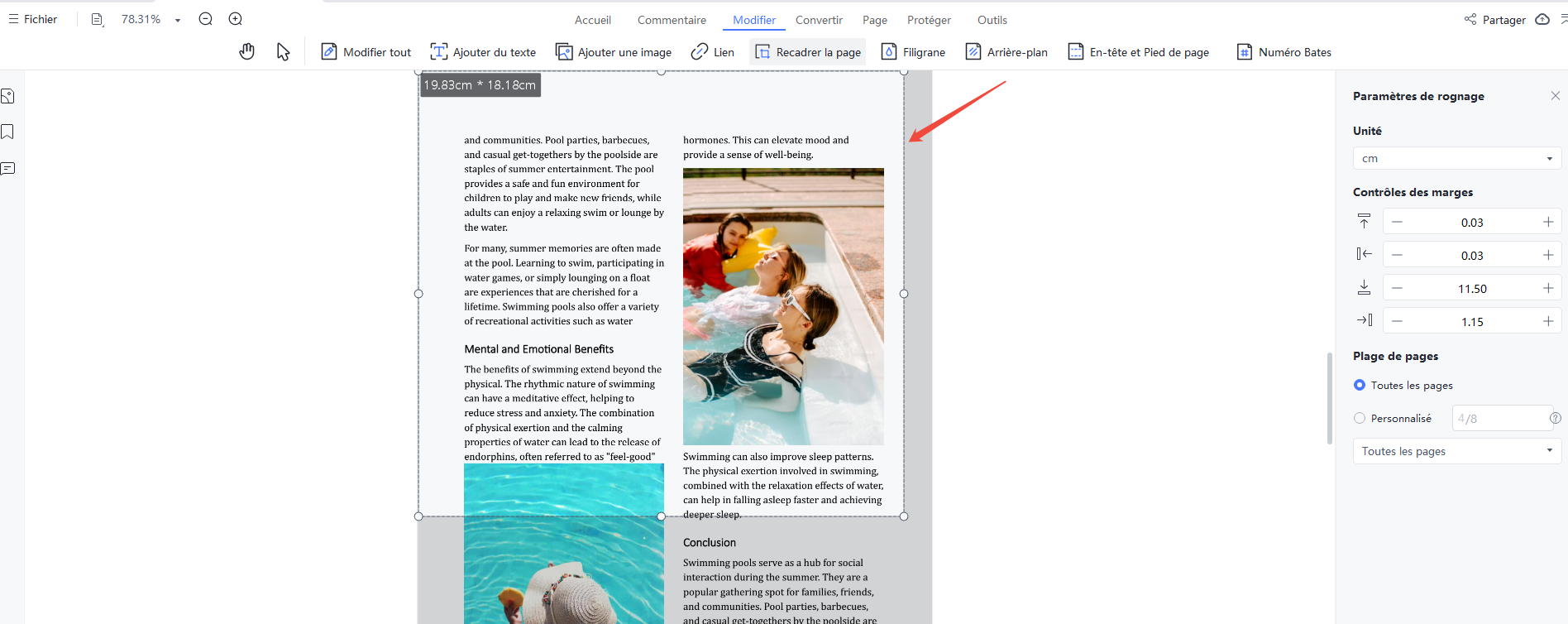Open the Page tab
The width and height of the screenshot is (1568, 624).
coord(875,20)
